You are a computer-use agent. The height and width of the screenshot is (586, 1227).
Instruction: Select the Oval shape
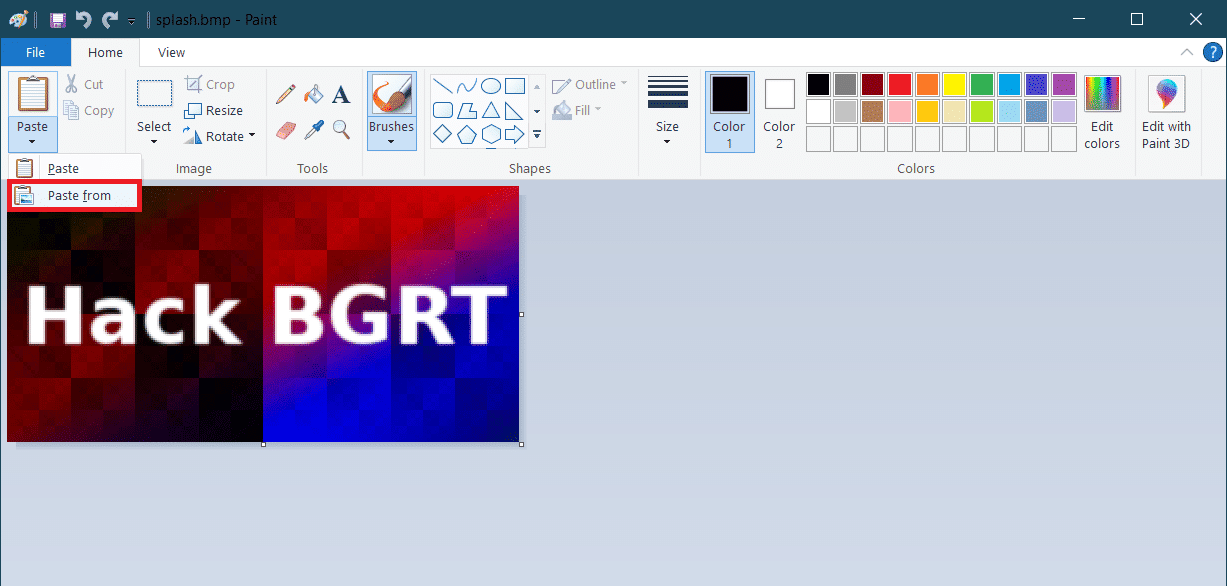point(489,85)
